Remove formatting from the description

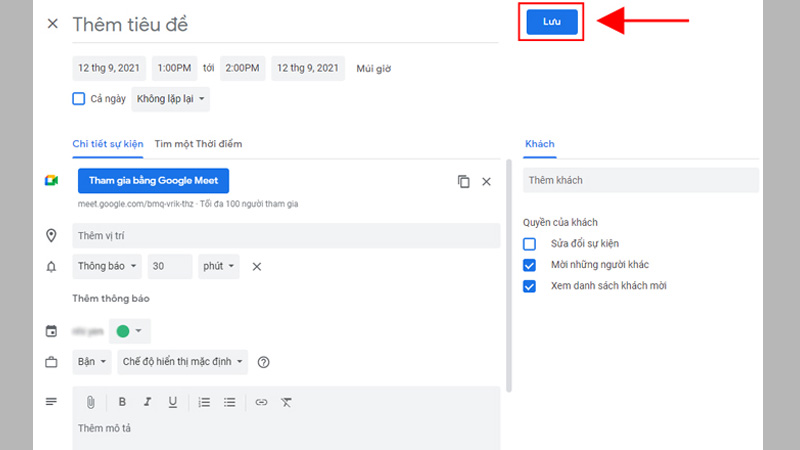(x=286, y=402)
